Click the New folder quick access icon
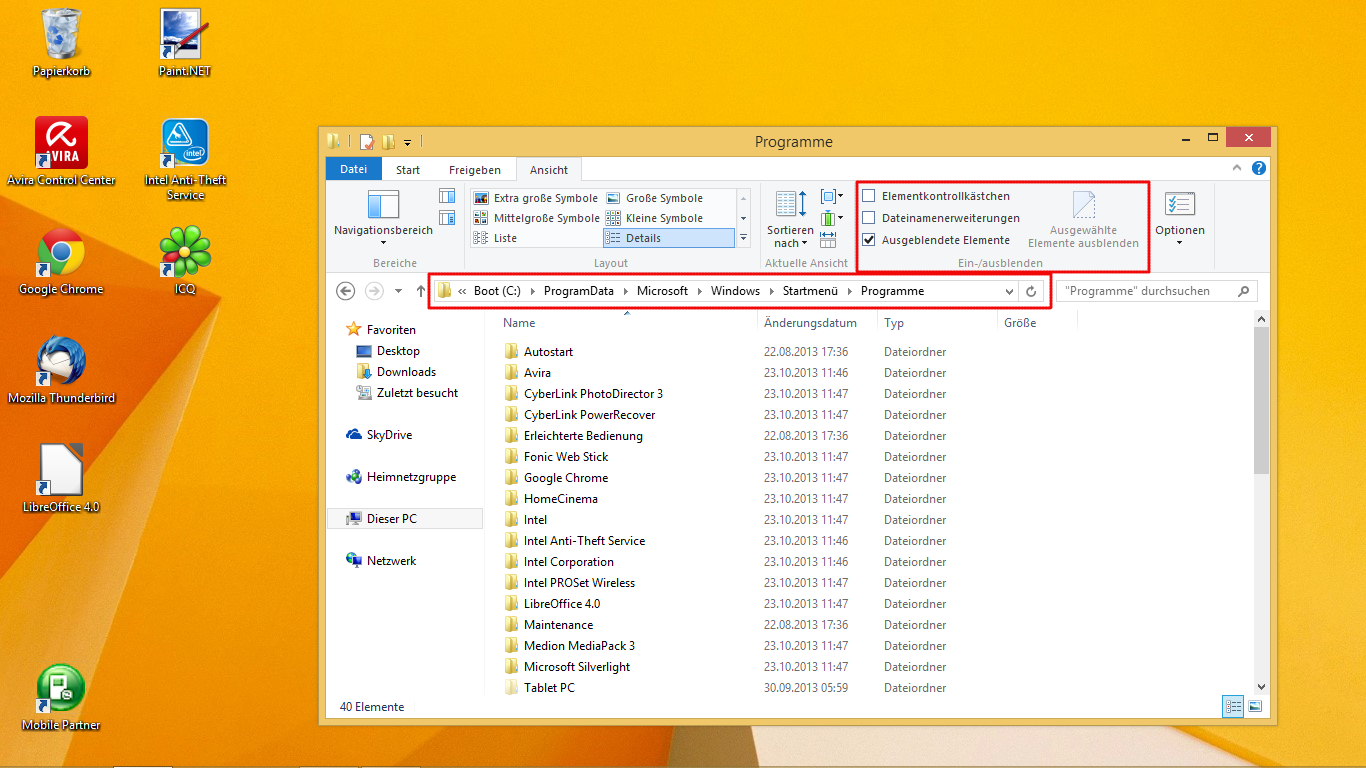The image size is (1366, 768). (x=389, y=142)
